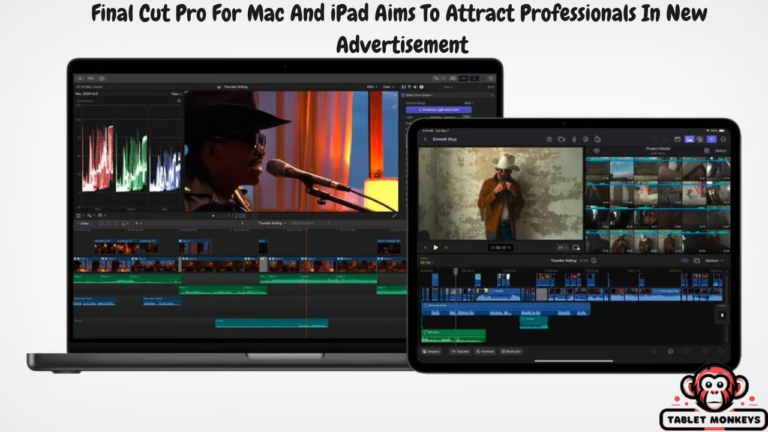
Task: Step to next frame in iPad viewer
Action: 446,248
